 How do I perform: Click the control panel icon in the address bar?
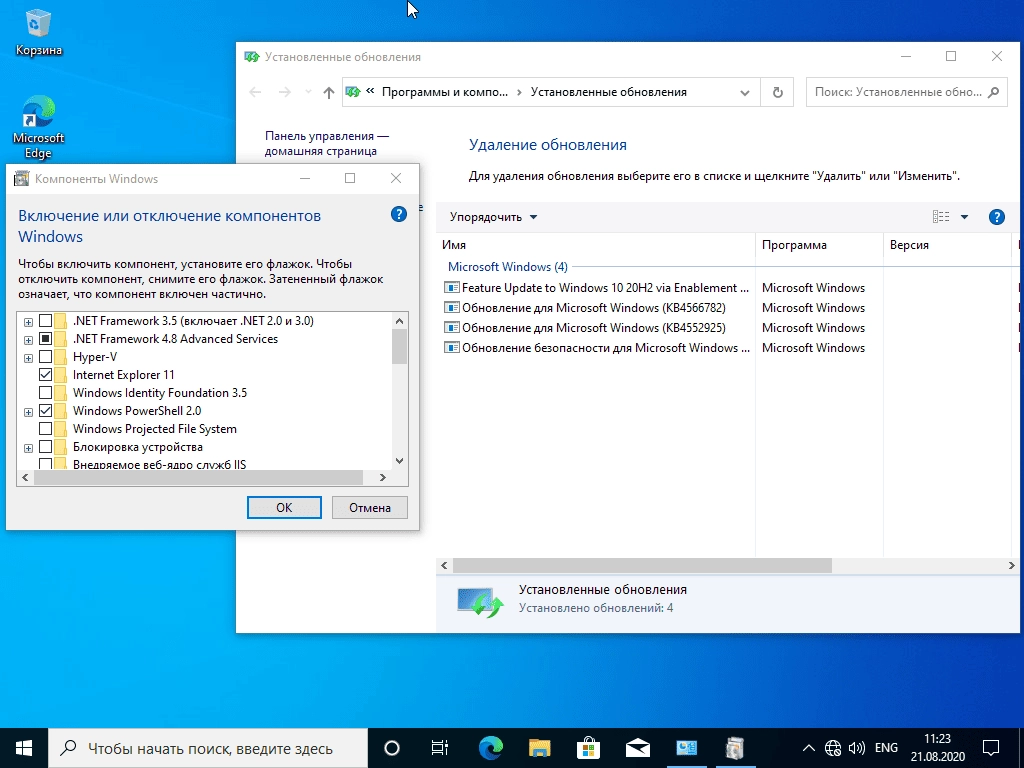pyautogui.click(x=353, y=92)
